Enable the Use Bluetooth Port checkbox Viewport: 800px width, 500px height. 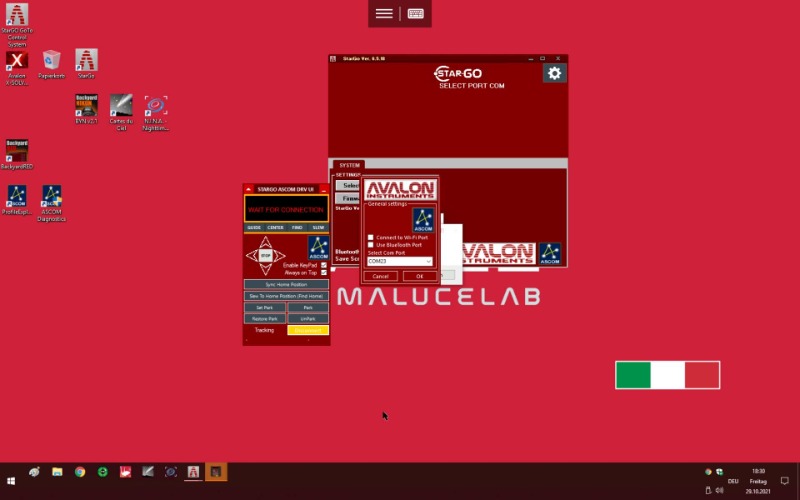pyautogui.click(x=371, y=245)
